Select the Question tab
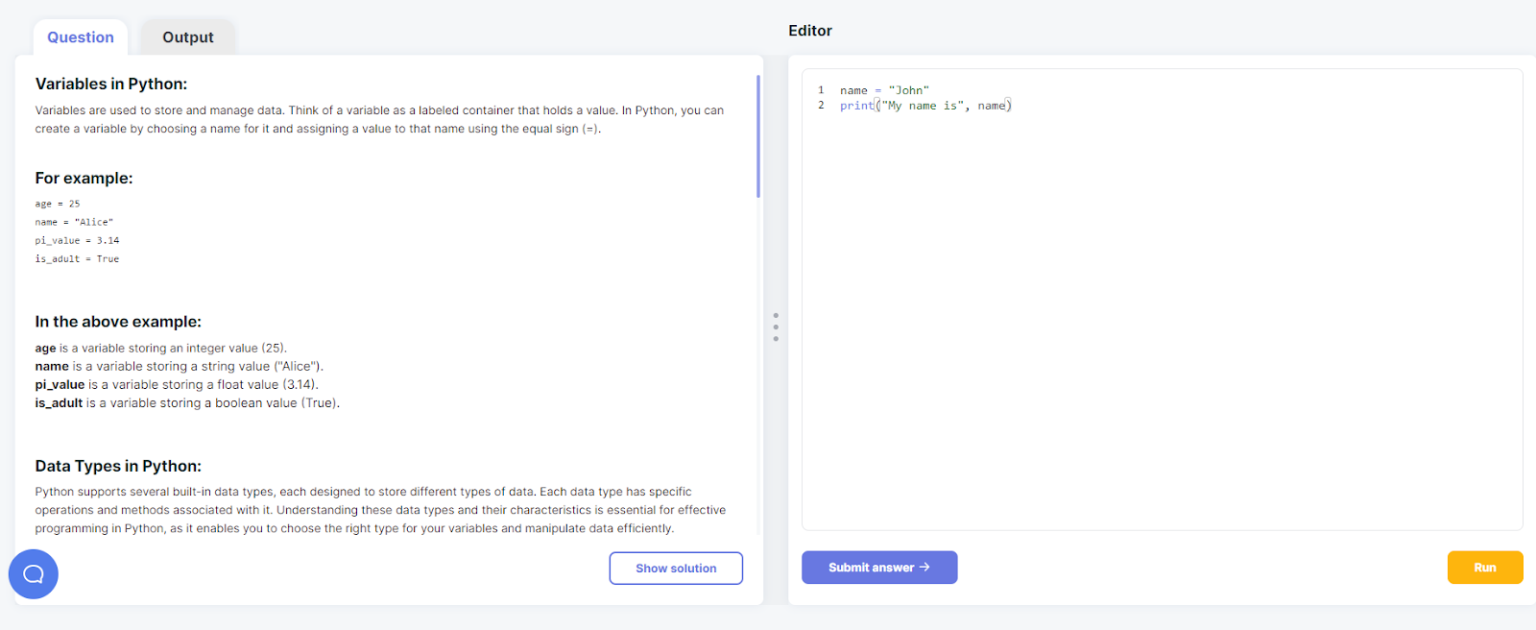 (80, 37)
